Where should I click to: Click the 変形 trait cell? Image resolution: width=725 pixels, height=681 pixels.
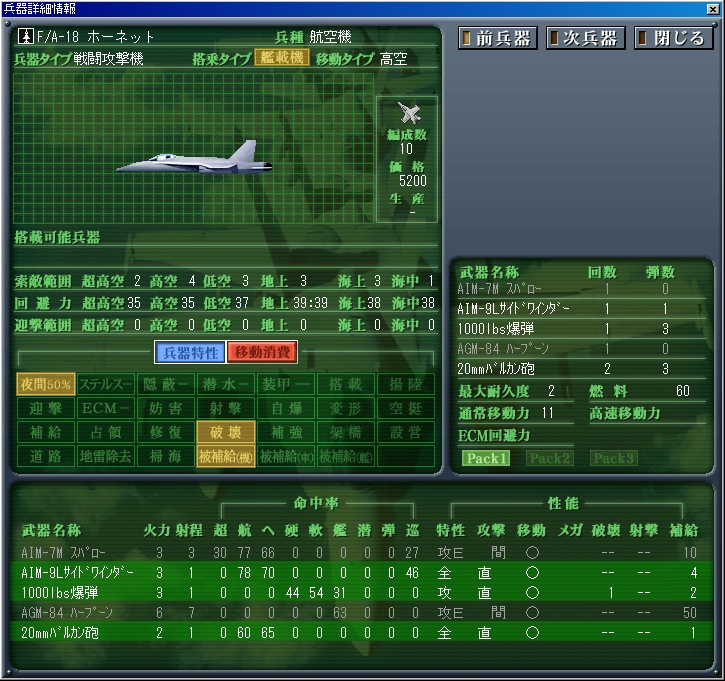[x=346, y=408]
